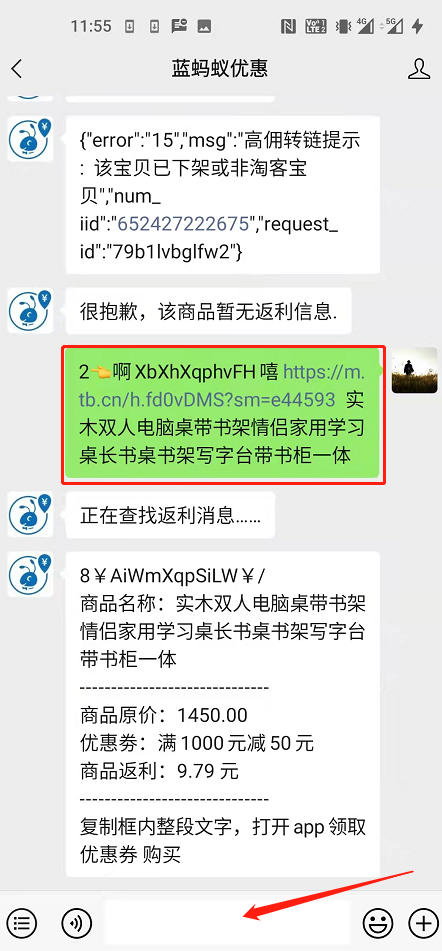Open the contact profile icon
Screen dimensions: 442x951
pyautogui.click(x=418, y=69)
